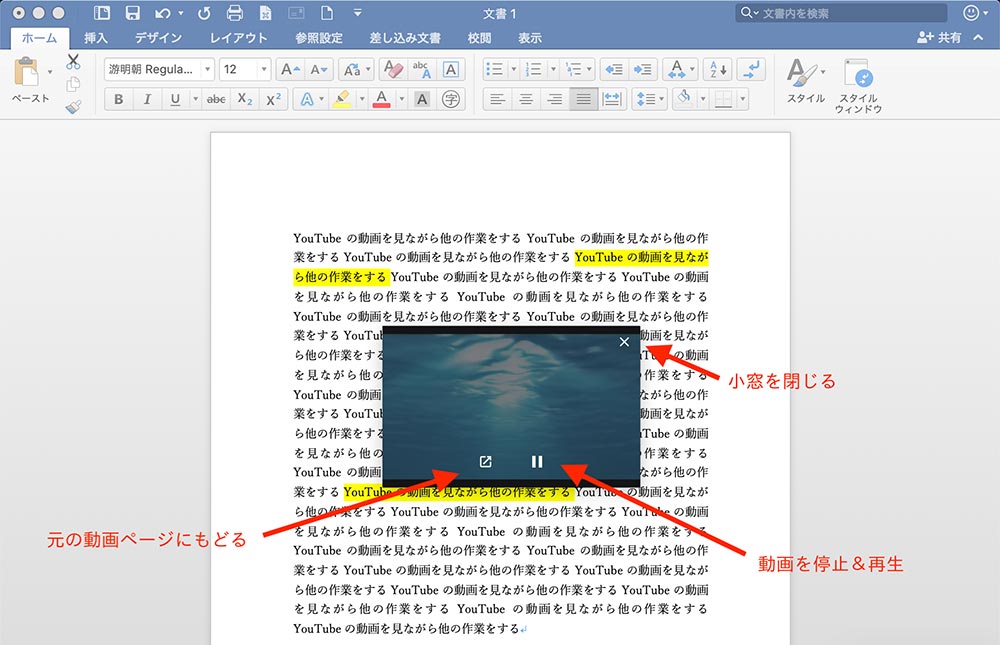Select the Format Painter brush

[x=73, y=107]
